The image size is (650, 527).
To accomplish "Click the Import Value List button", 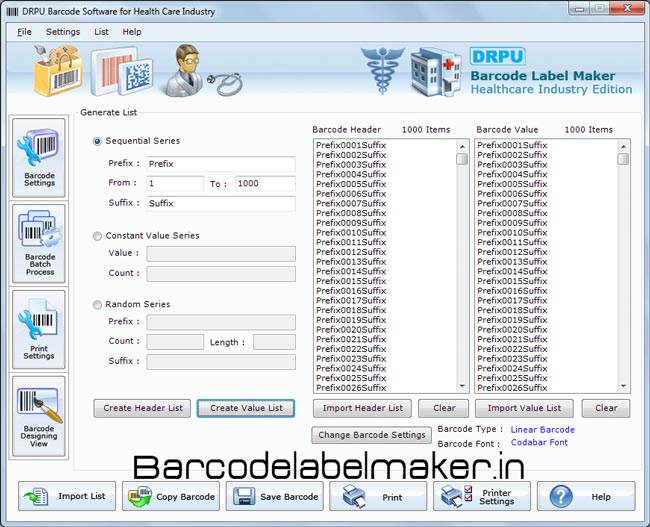I will click(x=524, y=408).
